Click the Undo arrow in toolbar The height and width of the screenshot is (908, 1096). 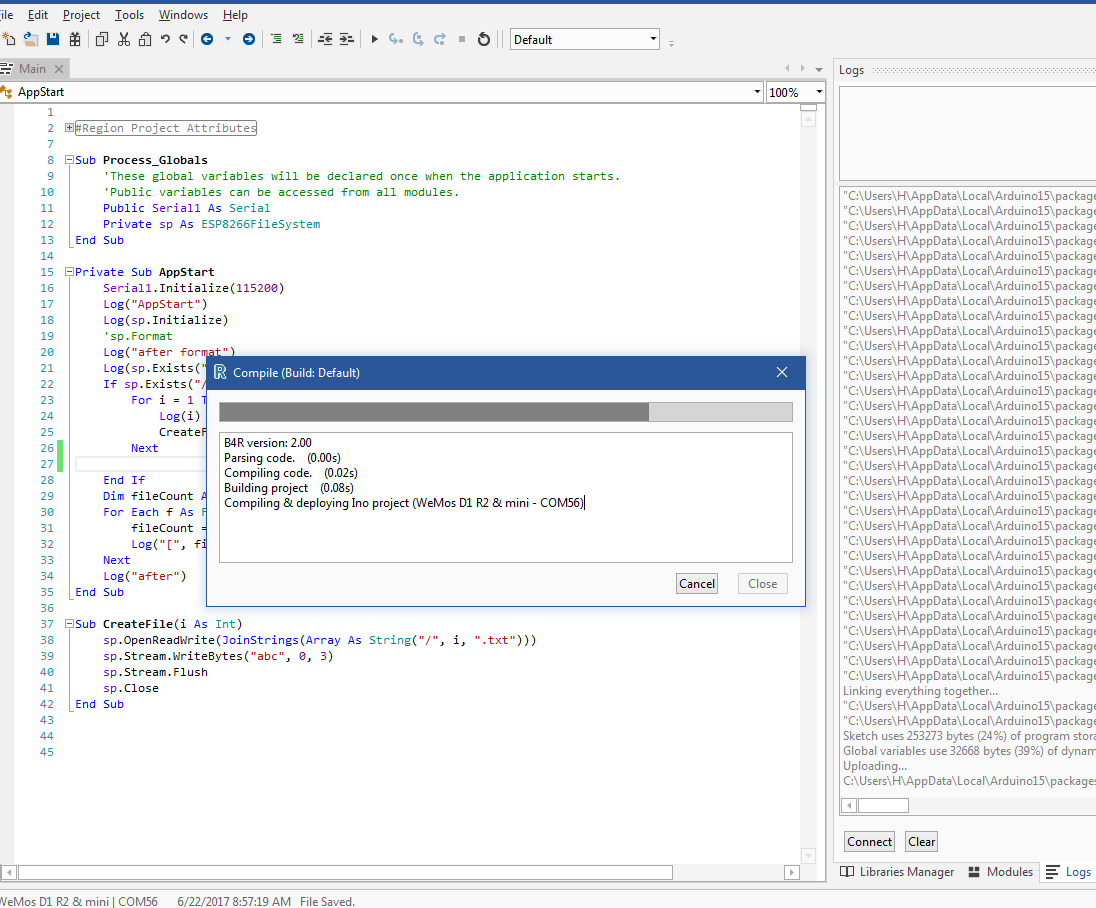[166, 39]
